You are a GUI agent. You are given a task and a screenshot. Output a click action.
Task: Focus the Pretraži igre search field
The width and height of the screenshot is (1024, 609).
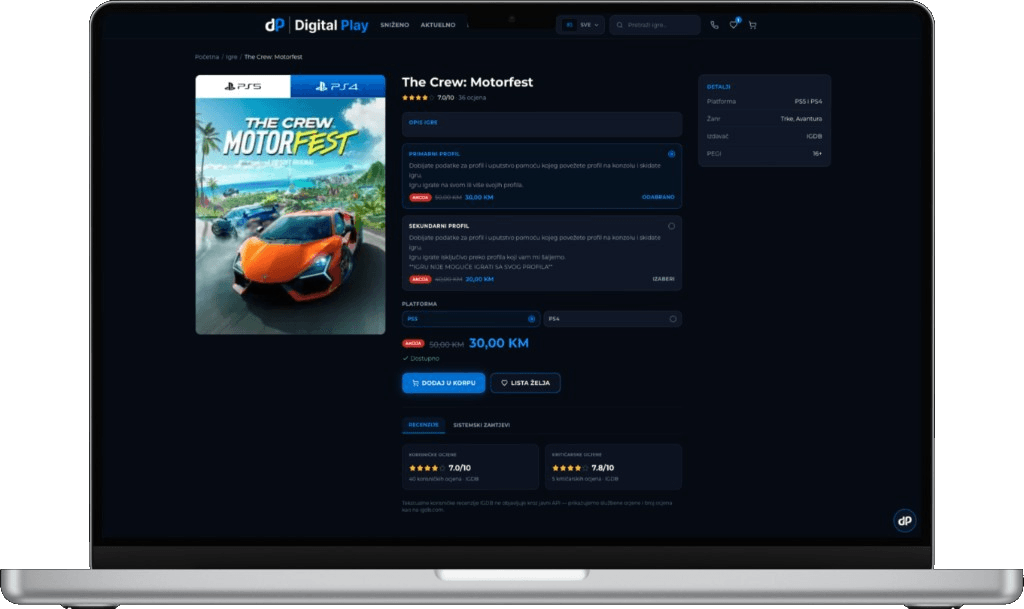coord(654,25)
